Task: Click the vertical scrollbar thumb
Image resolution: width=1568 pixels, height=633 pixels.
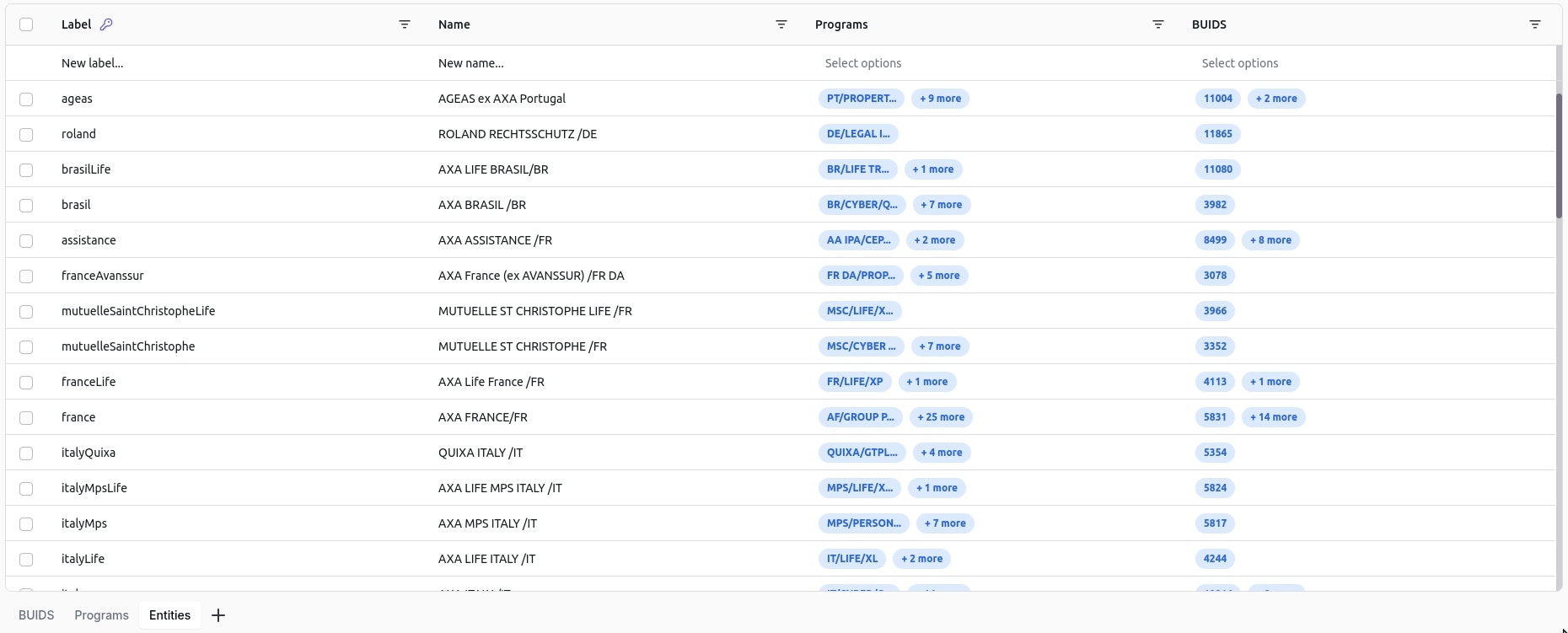Action: pyautogui.click(x=1559, y=156)
